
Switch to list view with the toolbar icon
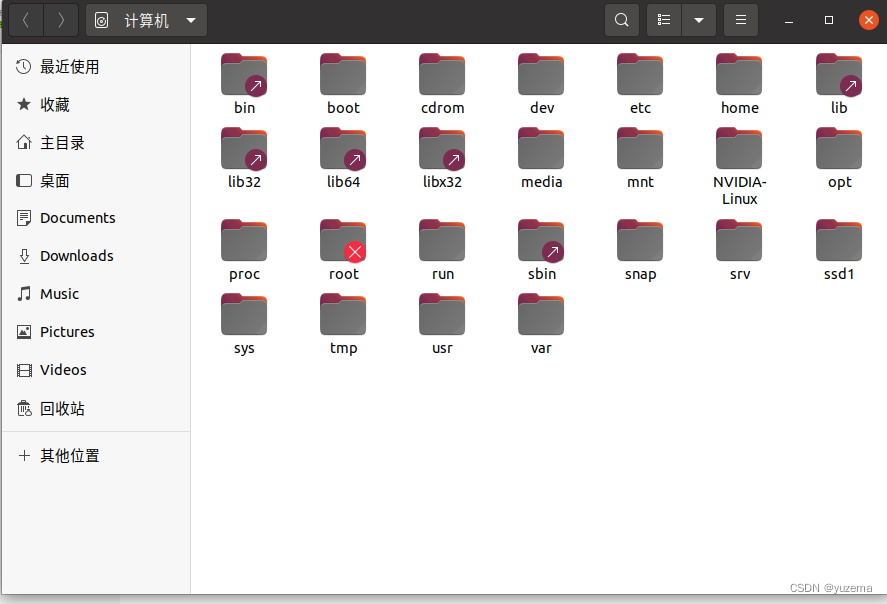pos(664,20)
